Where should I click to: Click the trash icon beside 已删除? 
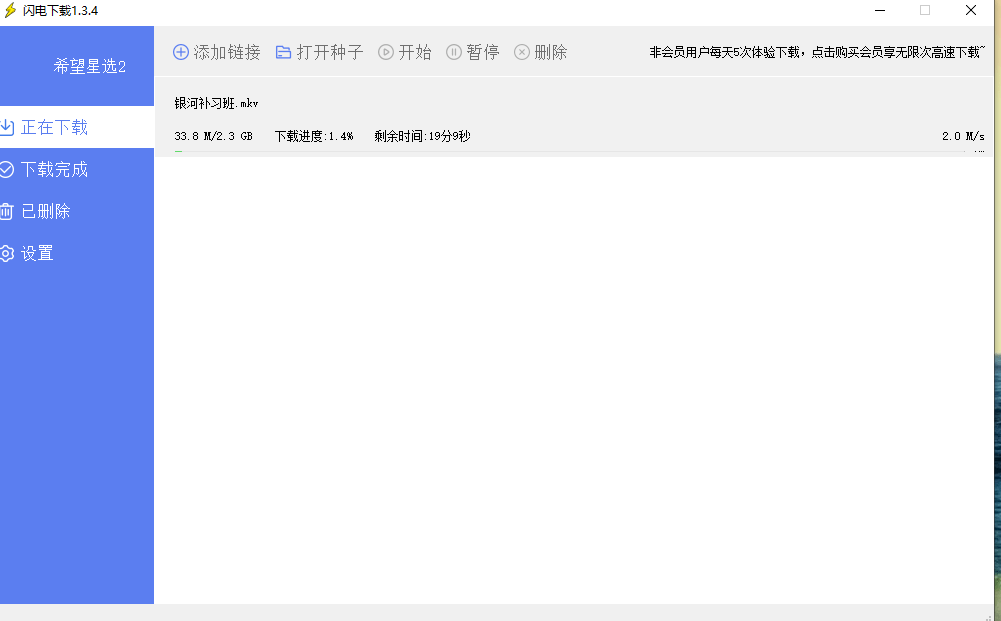click(7, 211)
